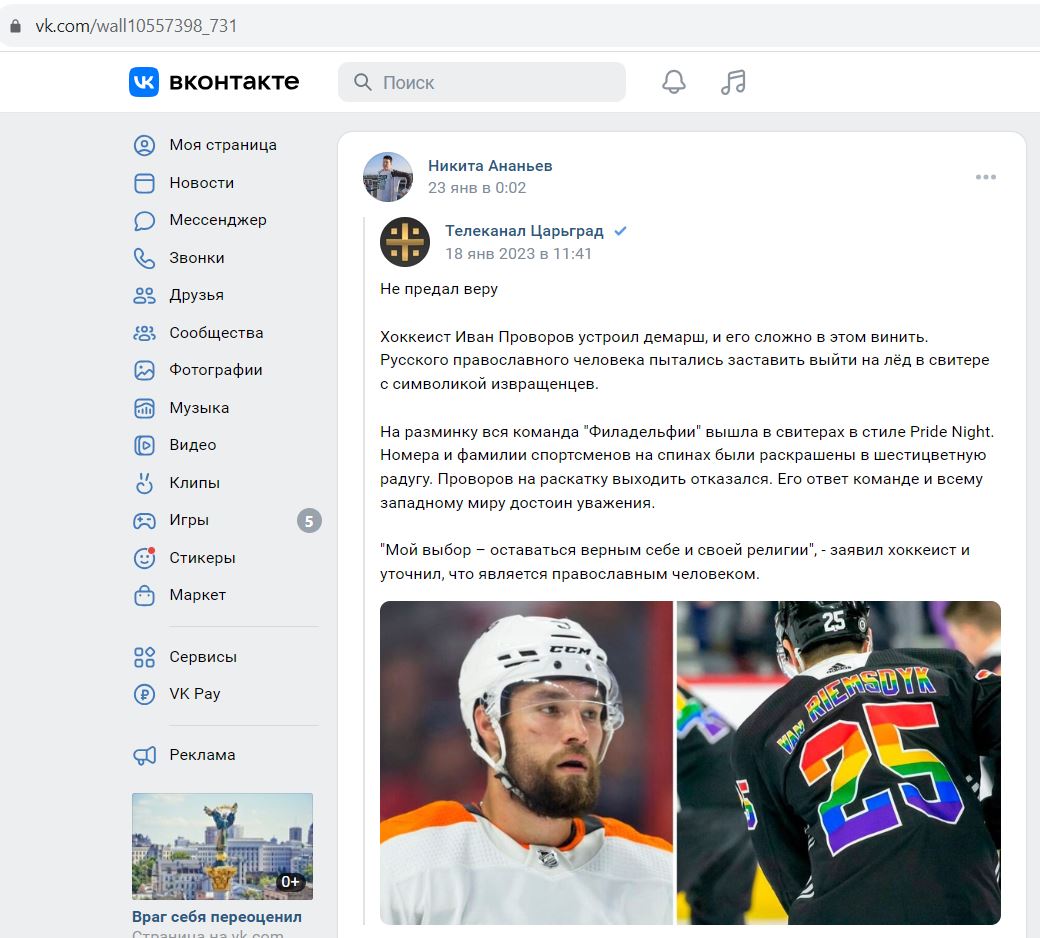Click the verified checkmark next to Телеканал Царьград
This screenshot has width=1040, height=938.
pos(620,231)
